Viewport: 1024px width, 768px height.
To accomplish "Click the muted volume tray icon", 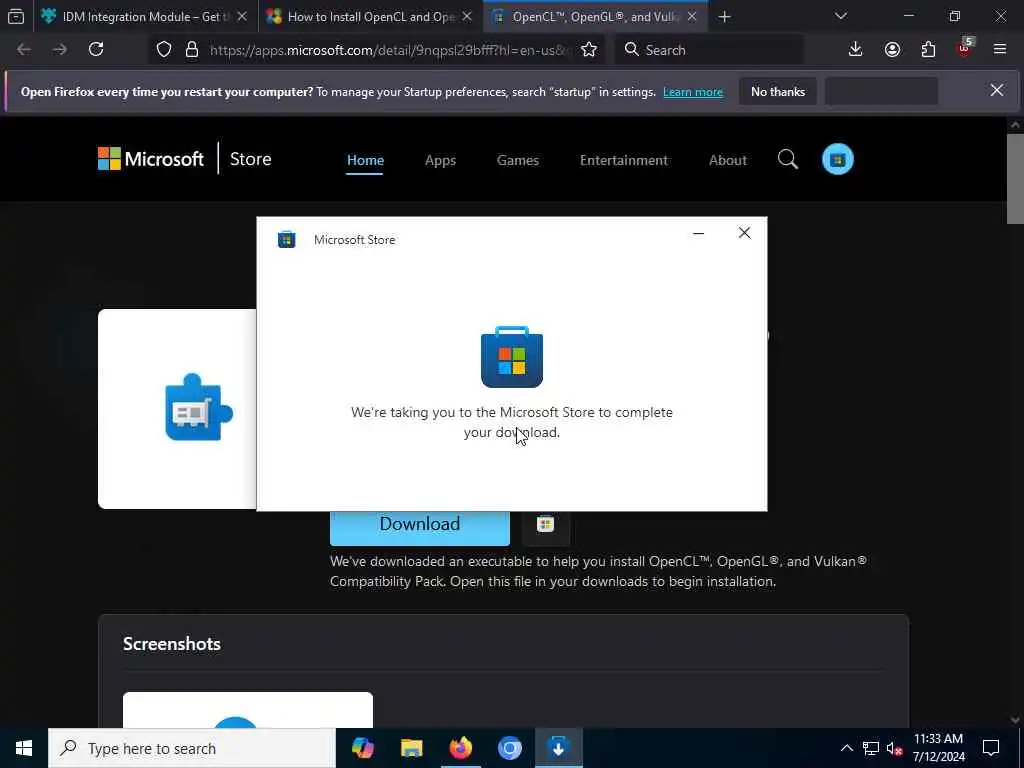I will pos(894,748).
